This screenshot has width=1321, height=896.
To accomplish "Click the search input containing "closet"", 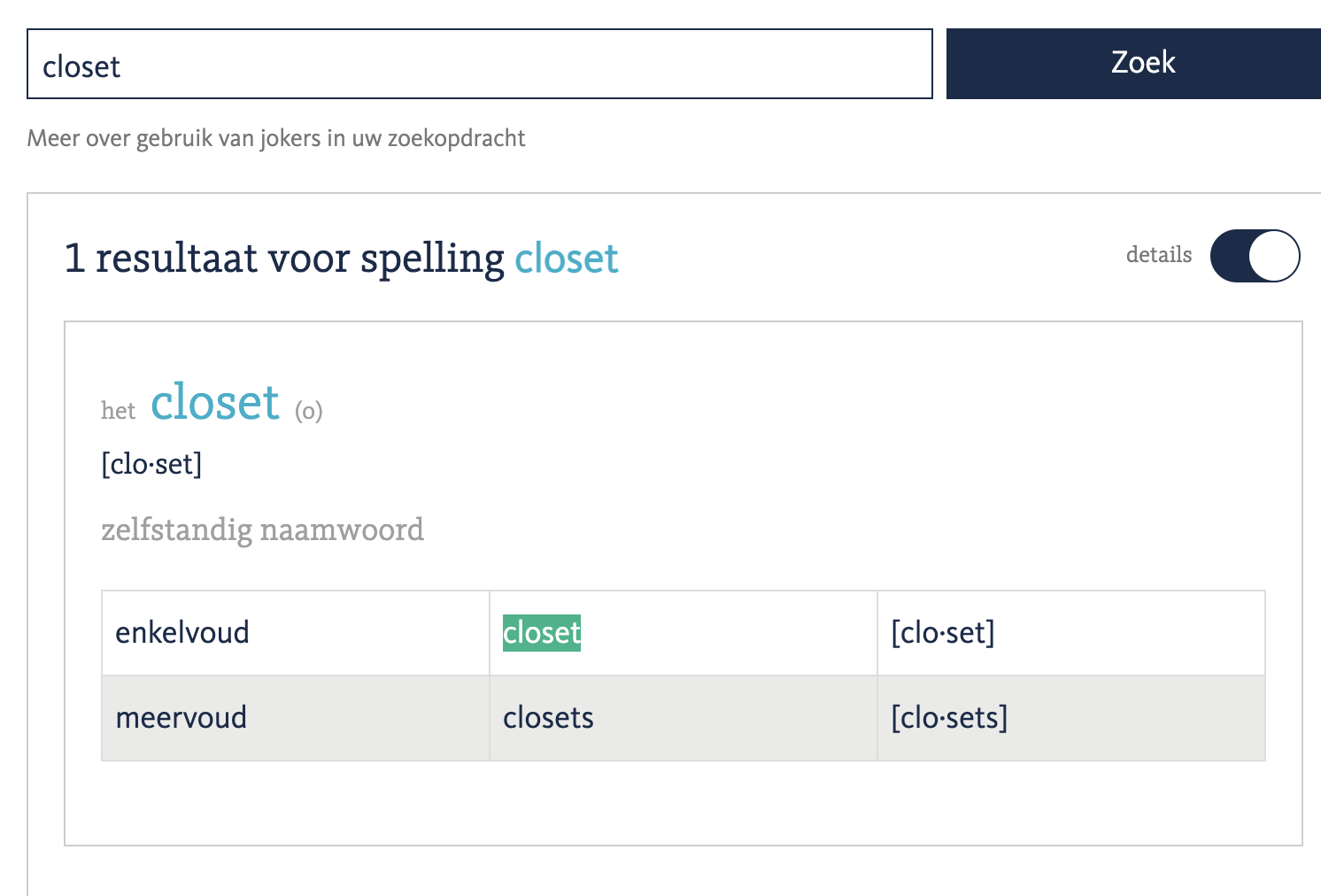I will click(x=478, y=65).
